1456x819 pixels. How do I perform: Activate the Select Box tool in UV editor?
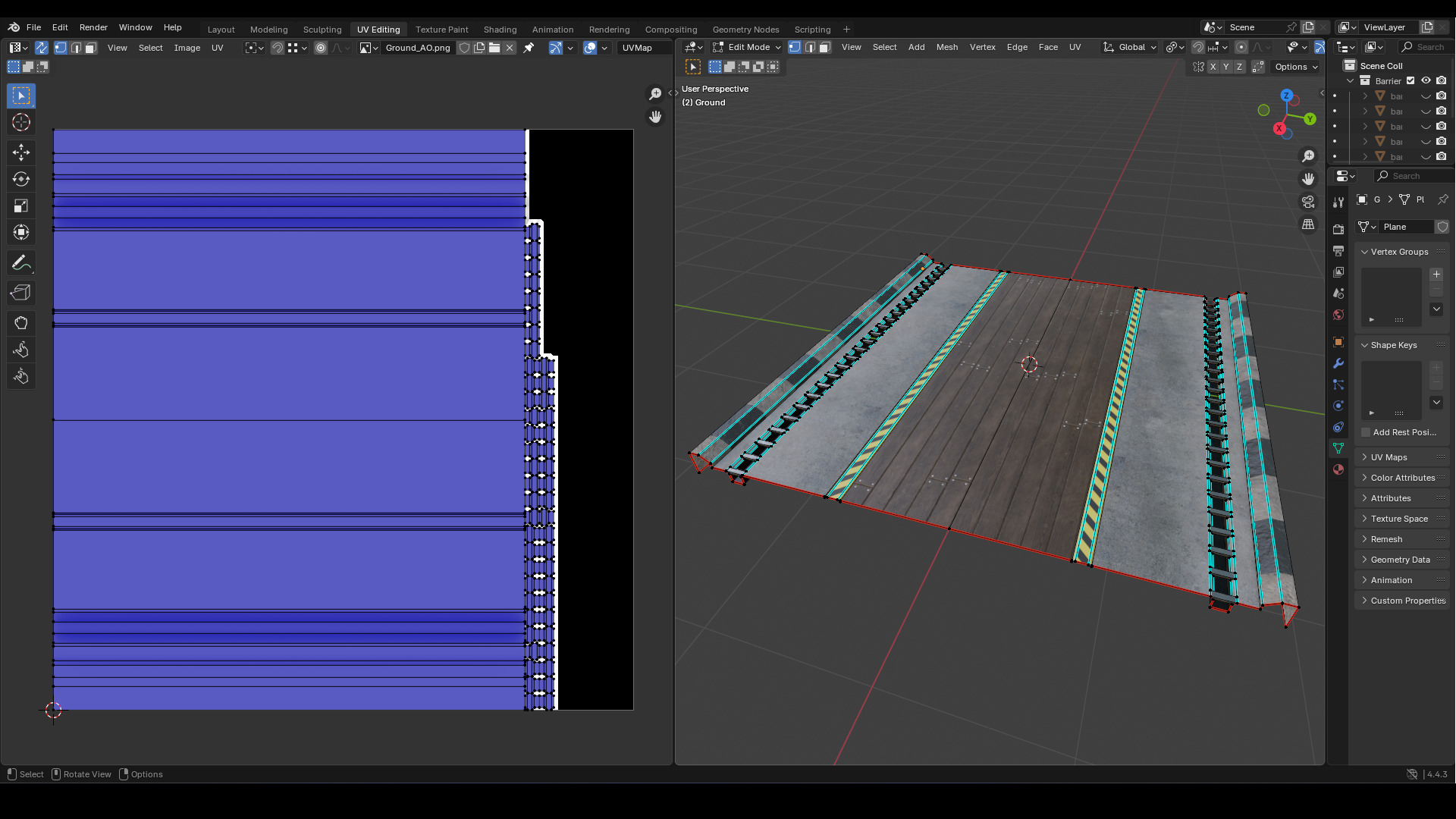(x=21, y=96)
